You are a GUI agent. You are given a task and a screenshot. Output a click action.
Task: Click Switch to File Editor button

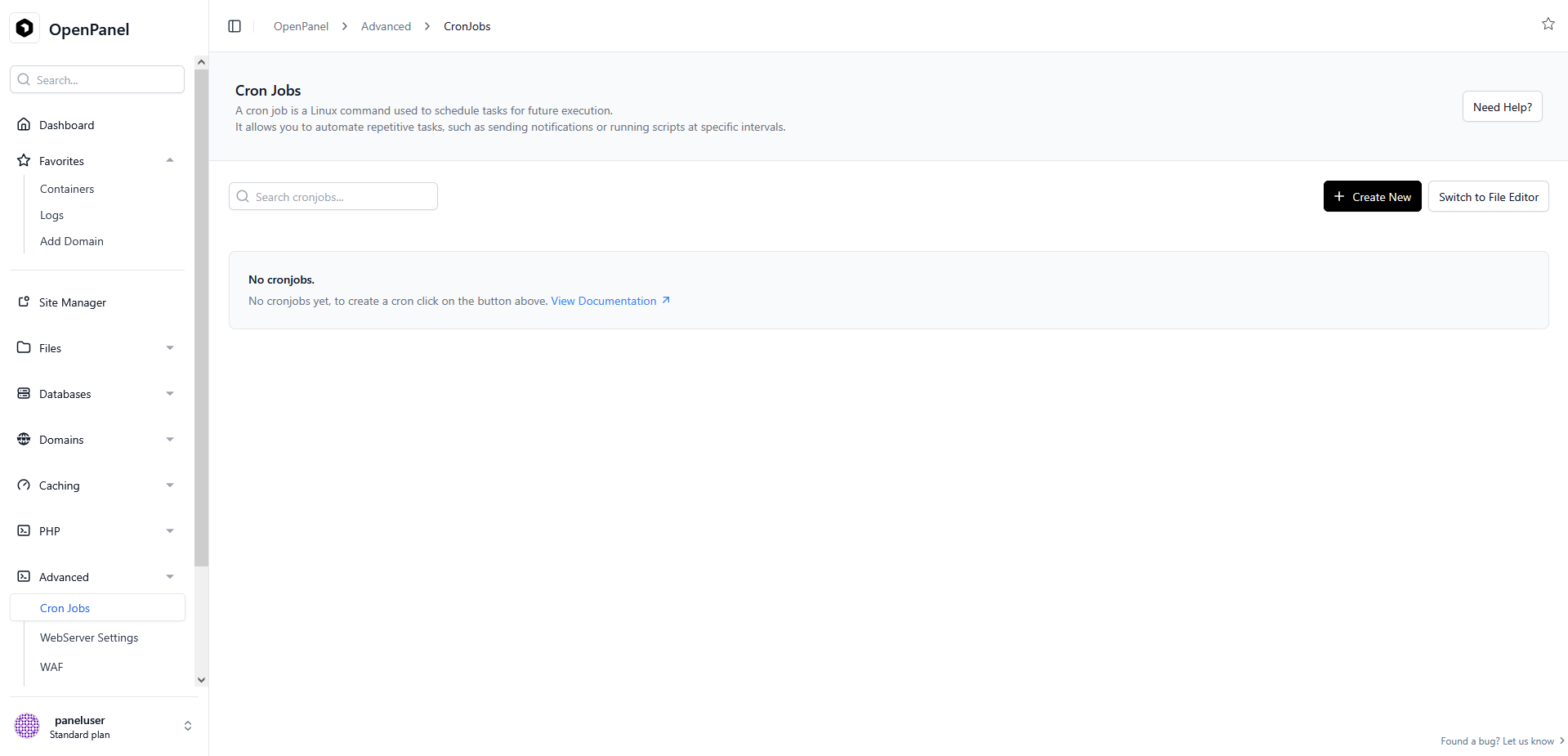coord(1488,196)
